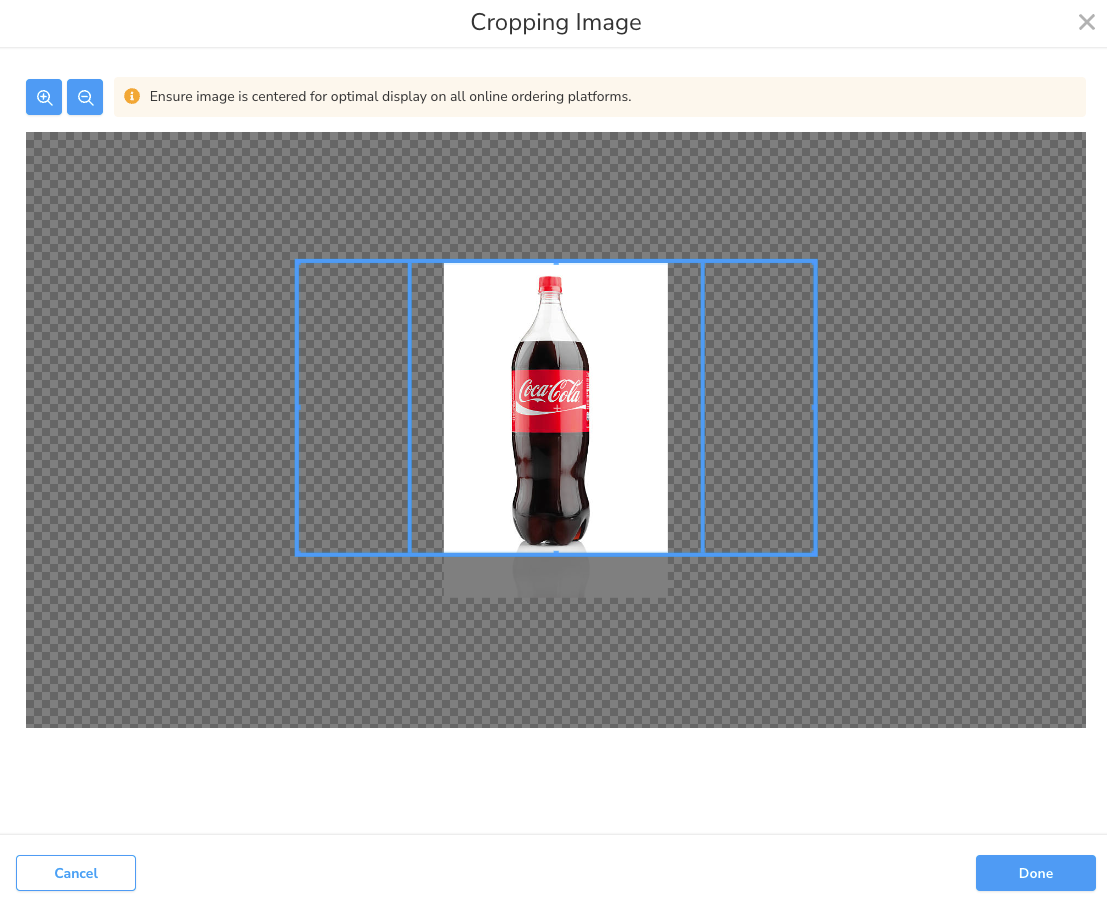1107x900 pixels.
Task: Click the right-edge crop box handle
Action: [x=815, y=408]
